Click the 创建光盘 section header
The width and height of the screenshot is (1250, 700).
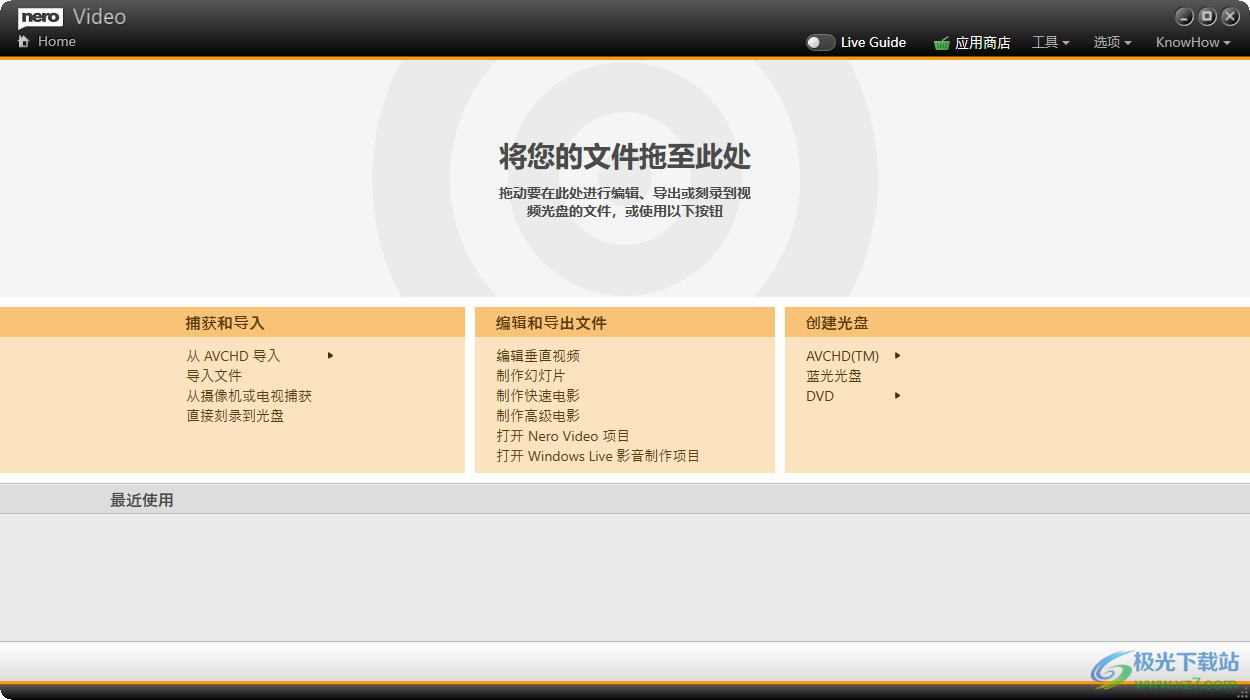coord(837,323)
